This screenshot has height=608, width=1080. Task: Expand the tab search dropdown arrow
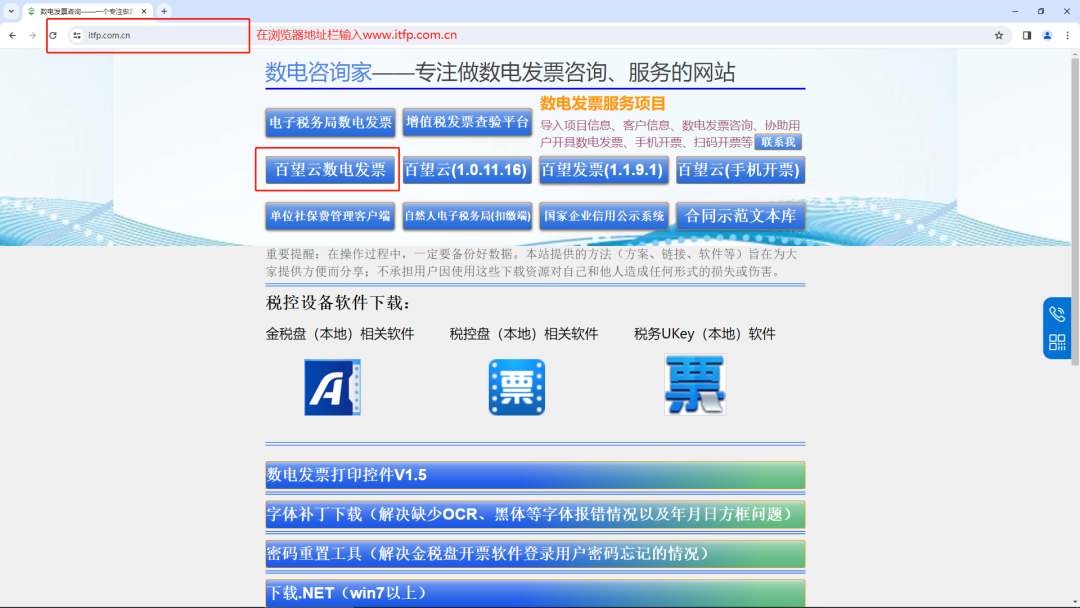11,11
